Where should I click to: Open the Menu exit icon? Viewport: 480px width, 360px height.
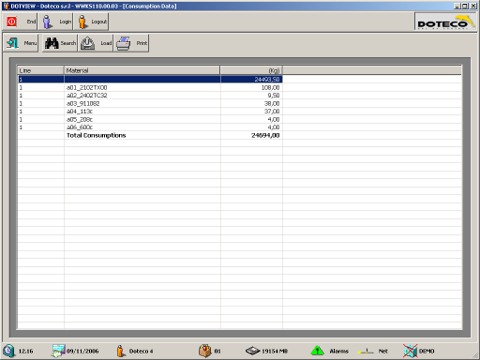tap(13, 43)
